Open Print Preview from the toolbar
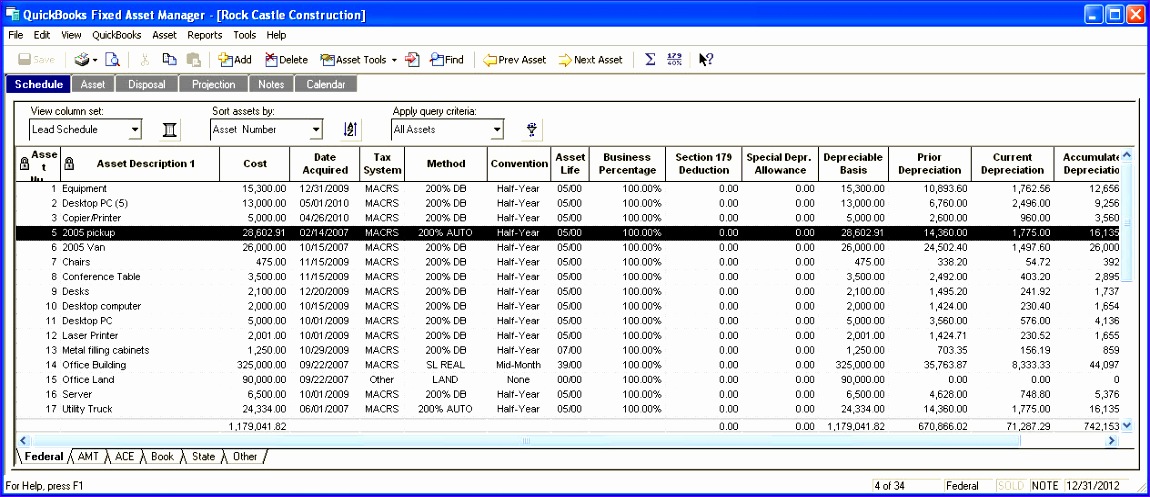The height and width of the screenshot is (497, 1150). click(x=111, y=60)
